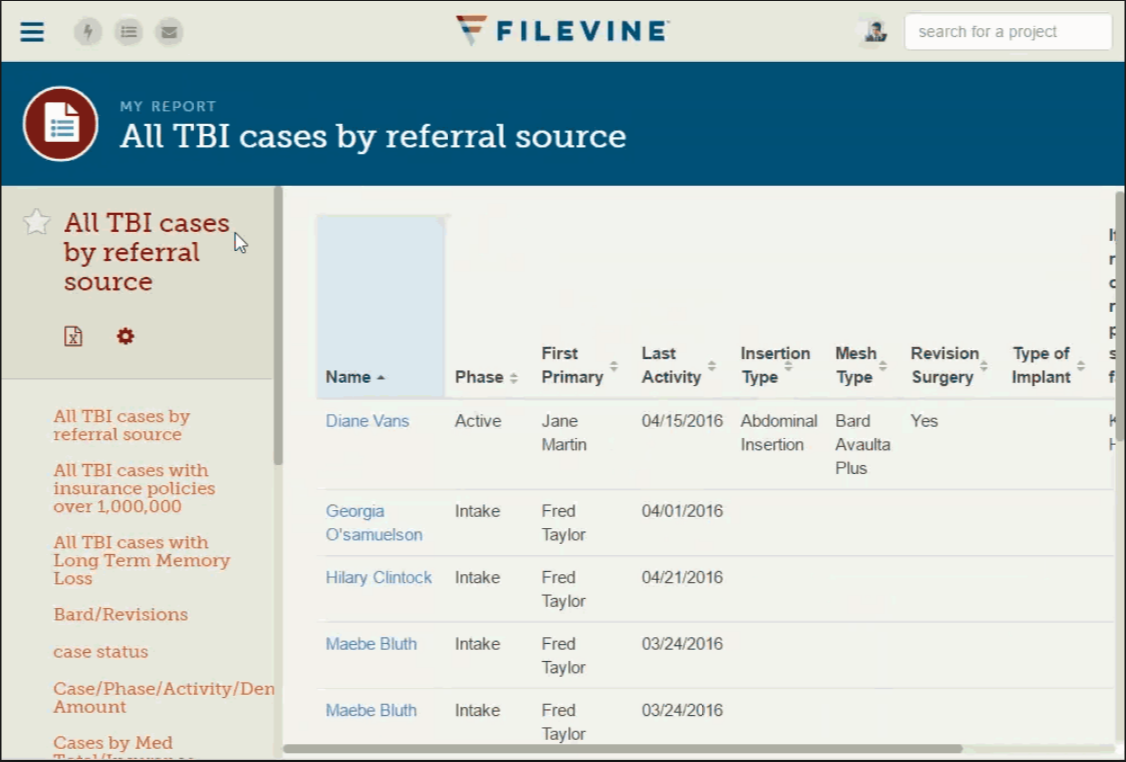Click the sidebar report title heading

click(146, 252)
